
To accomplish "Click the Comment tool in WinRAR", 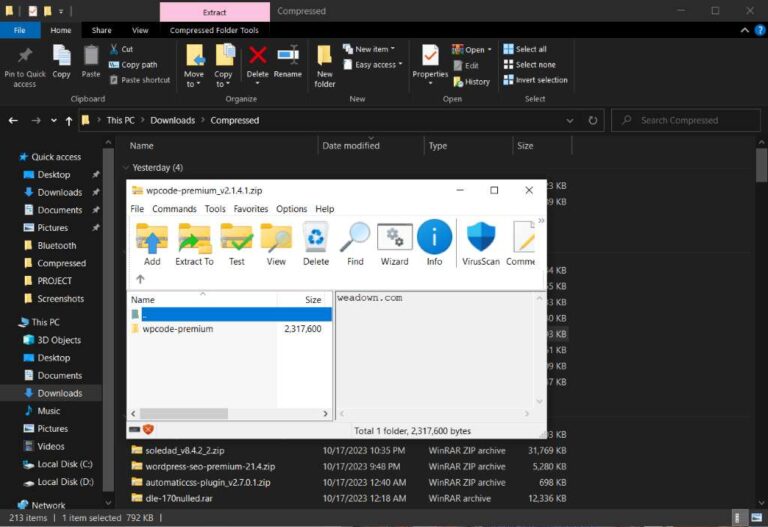I will 521,244.
